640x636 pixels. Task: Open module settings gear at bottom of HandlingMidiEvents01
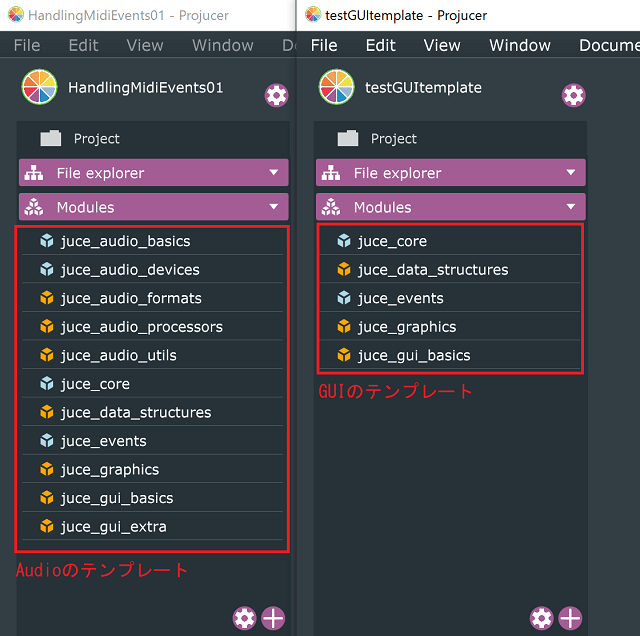point(244,618)
